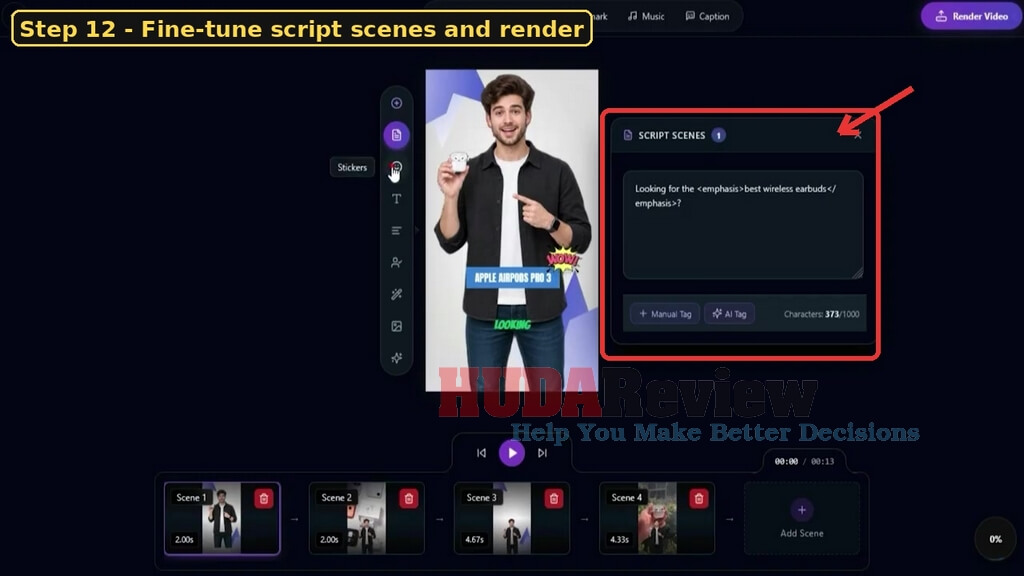This screenshot has width=1024, height=576.
Task: Click the script text area with earbuds line
Action: click(743, 225)
